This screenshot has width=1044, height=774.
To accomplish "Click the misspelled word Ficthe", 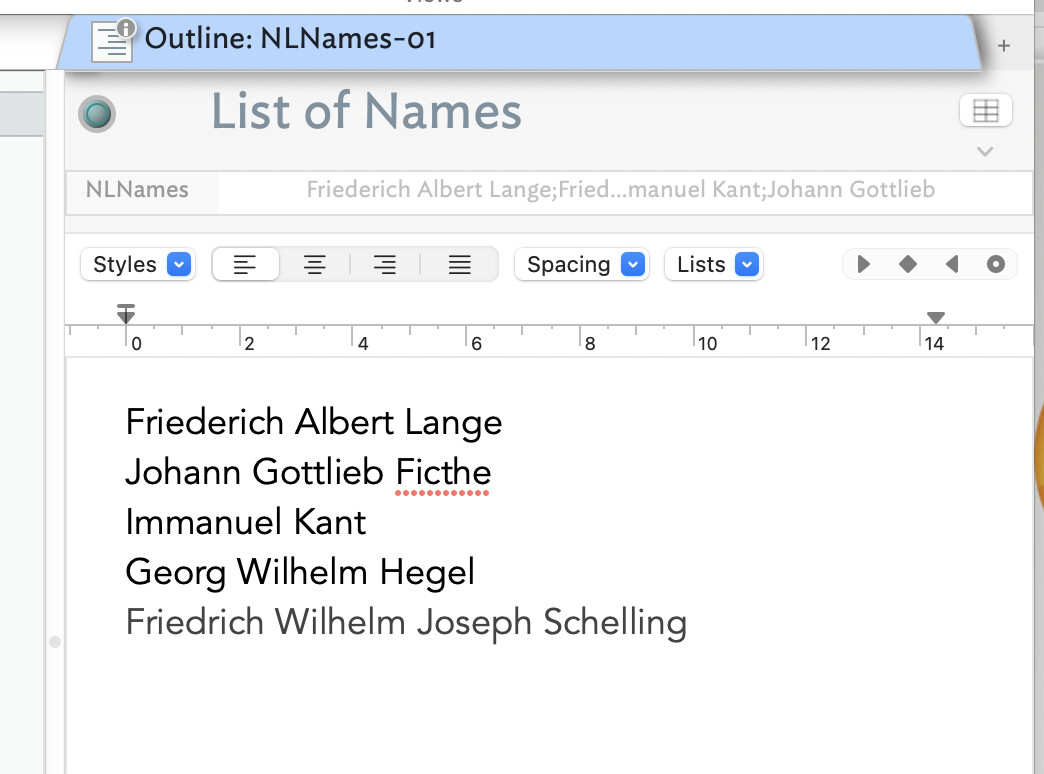I will pos(443,473).
